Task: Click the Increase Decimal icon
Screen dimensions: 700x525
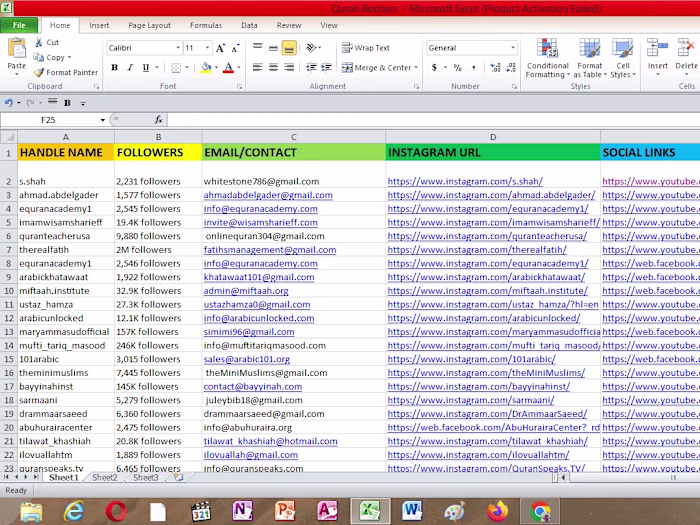Action: [x=495, y=67]
